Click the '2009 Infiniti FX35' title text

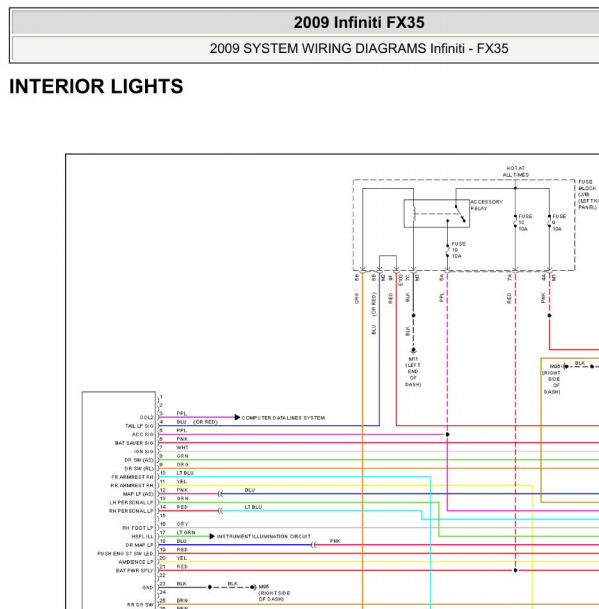pos(359,23)
